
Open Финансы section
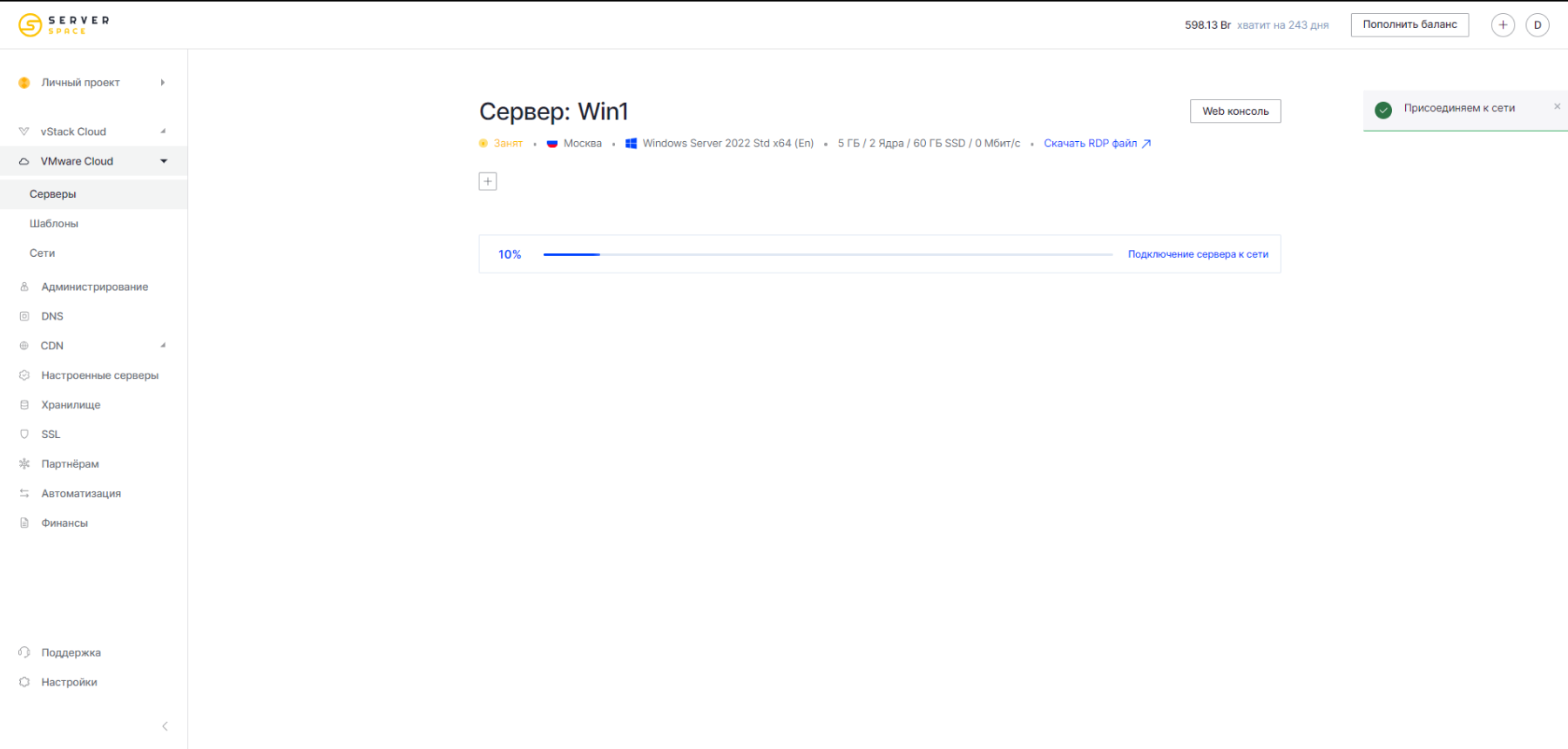point(64,523)
